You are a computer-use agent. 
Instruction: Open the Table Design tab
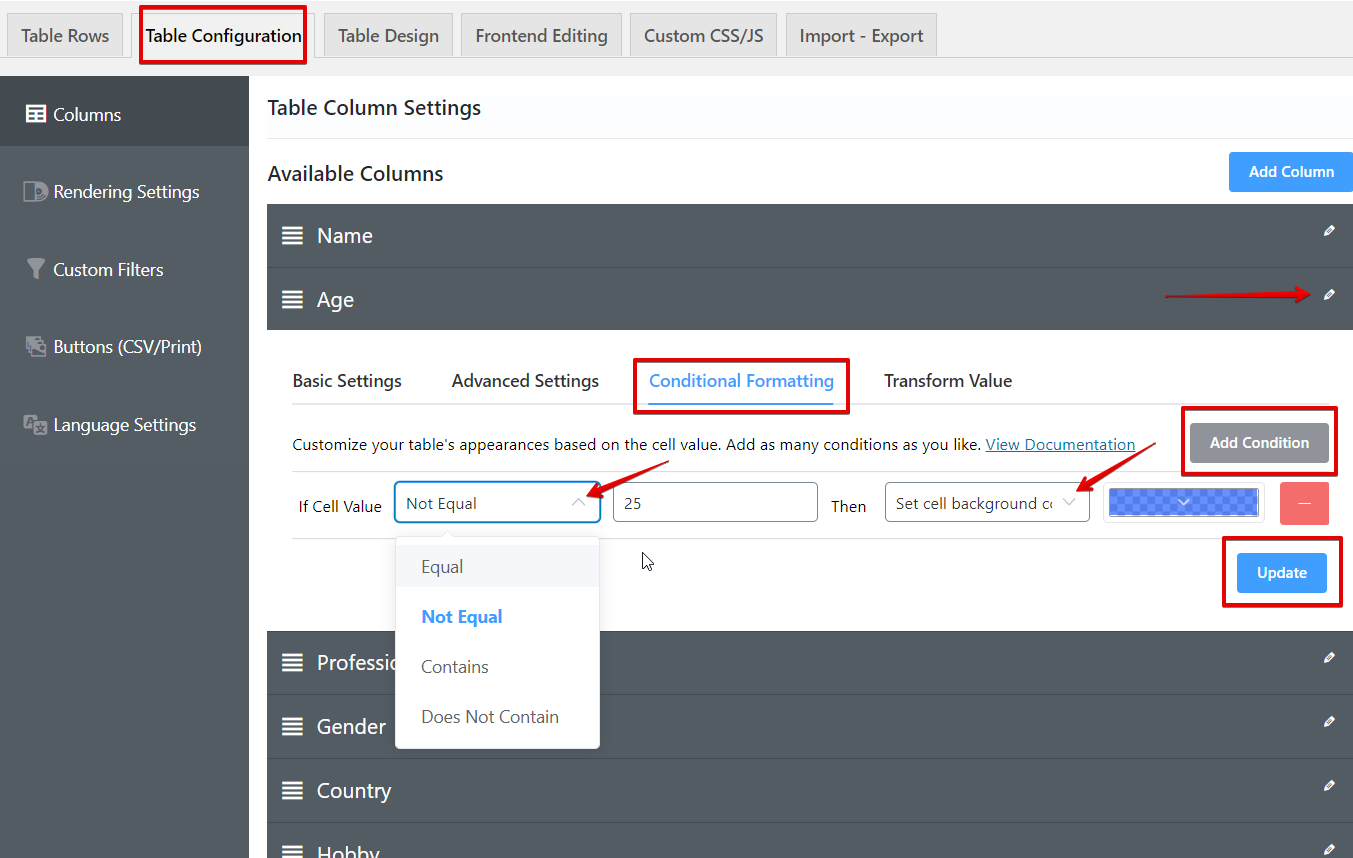click(388, 36)
